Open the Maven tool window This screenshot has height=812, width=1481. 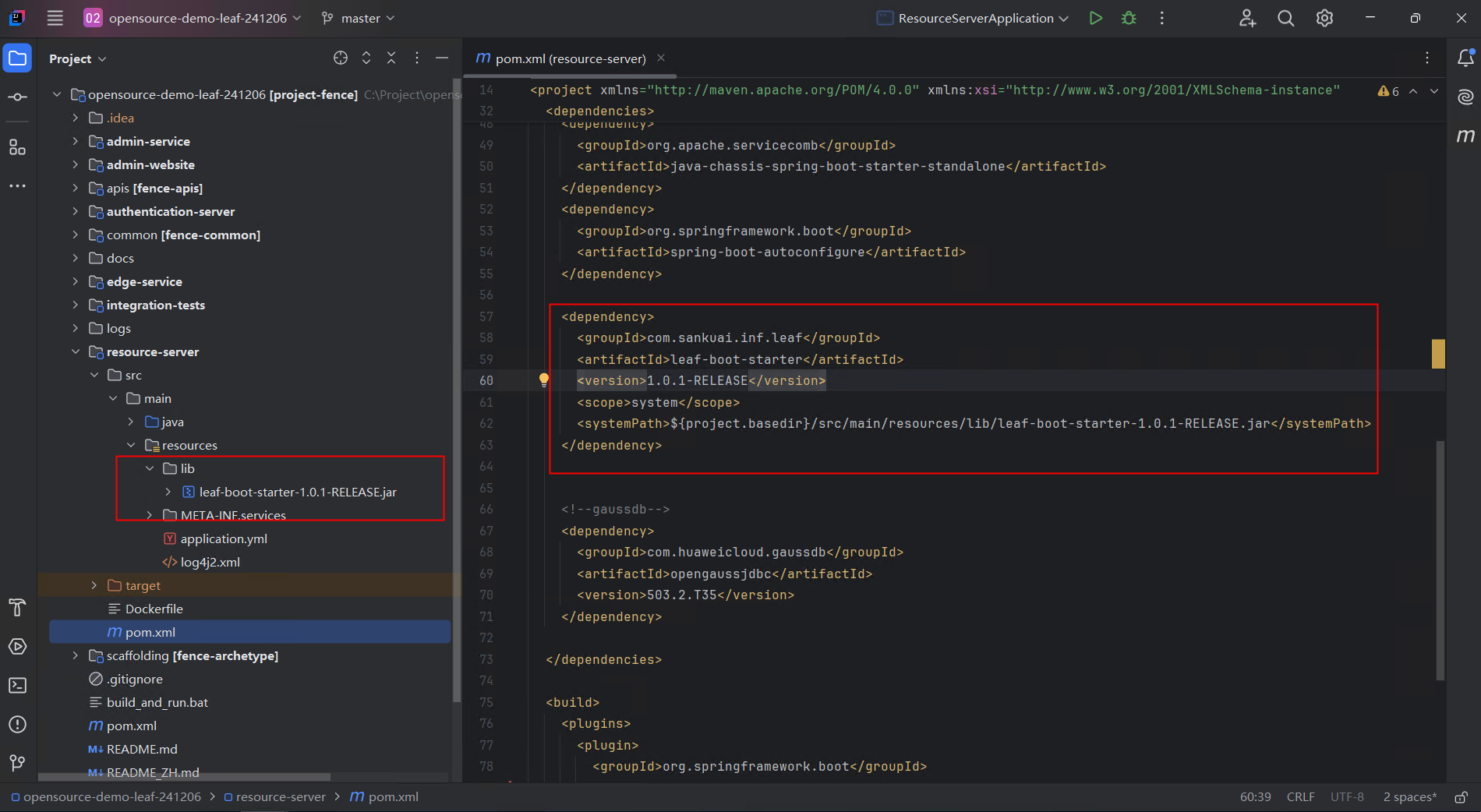tap(1465, 136)
